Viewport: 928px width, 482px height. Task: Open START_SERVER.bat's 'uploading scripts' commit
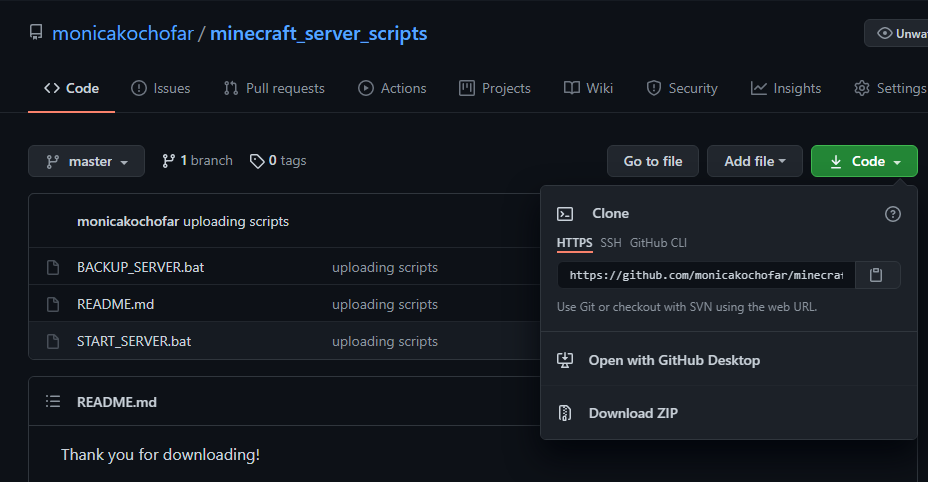(x=385, y=341)
